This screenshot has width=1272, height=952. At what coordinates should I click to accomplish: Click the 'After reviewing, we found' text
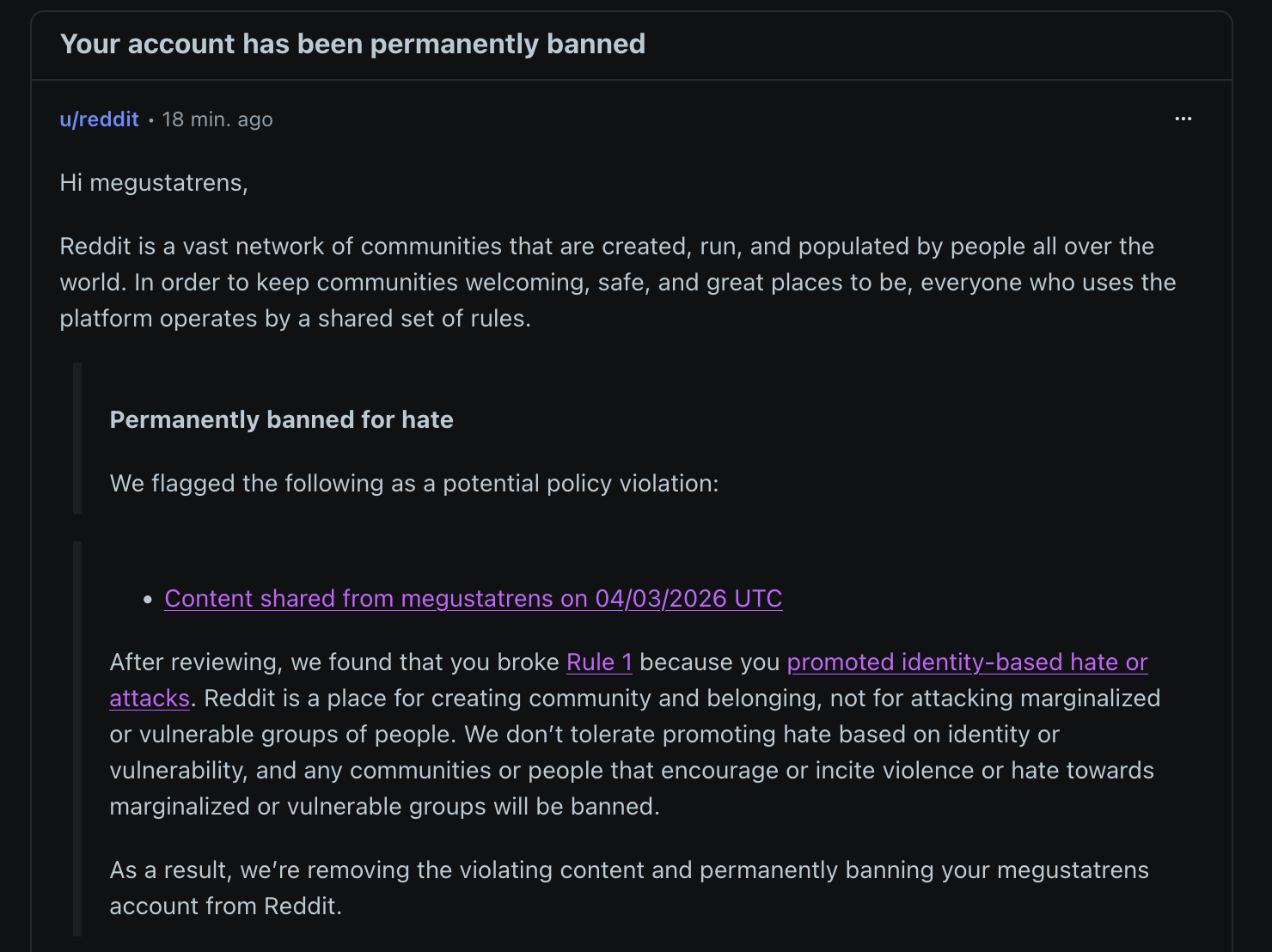click(334, 662)
